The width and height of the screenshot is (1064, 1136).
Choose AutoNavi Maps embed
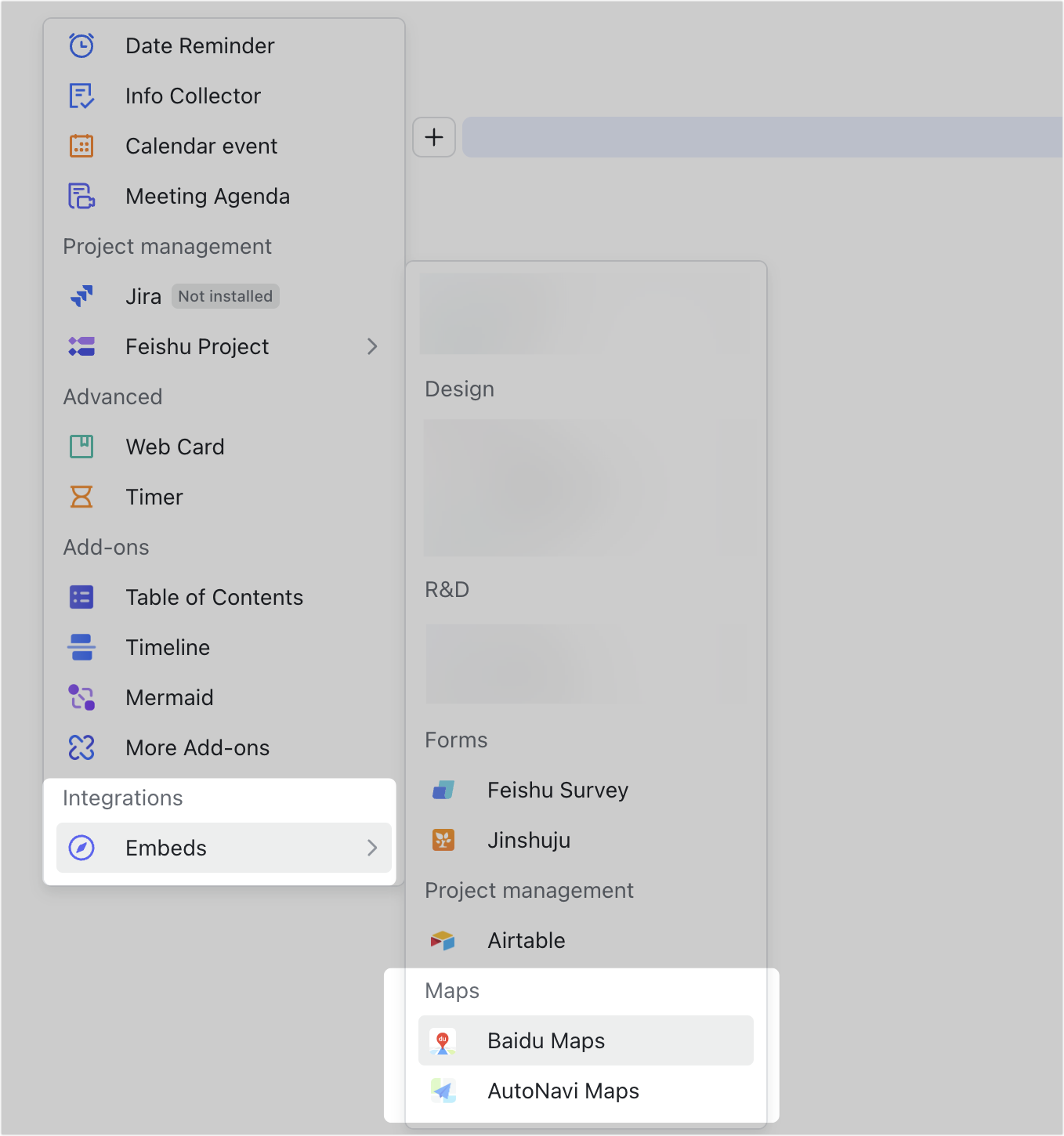click(x=586, y=1091)
